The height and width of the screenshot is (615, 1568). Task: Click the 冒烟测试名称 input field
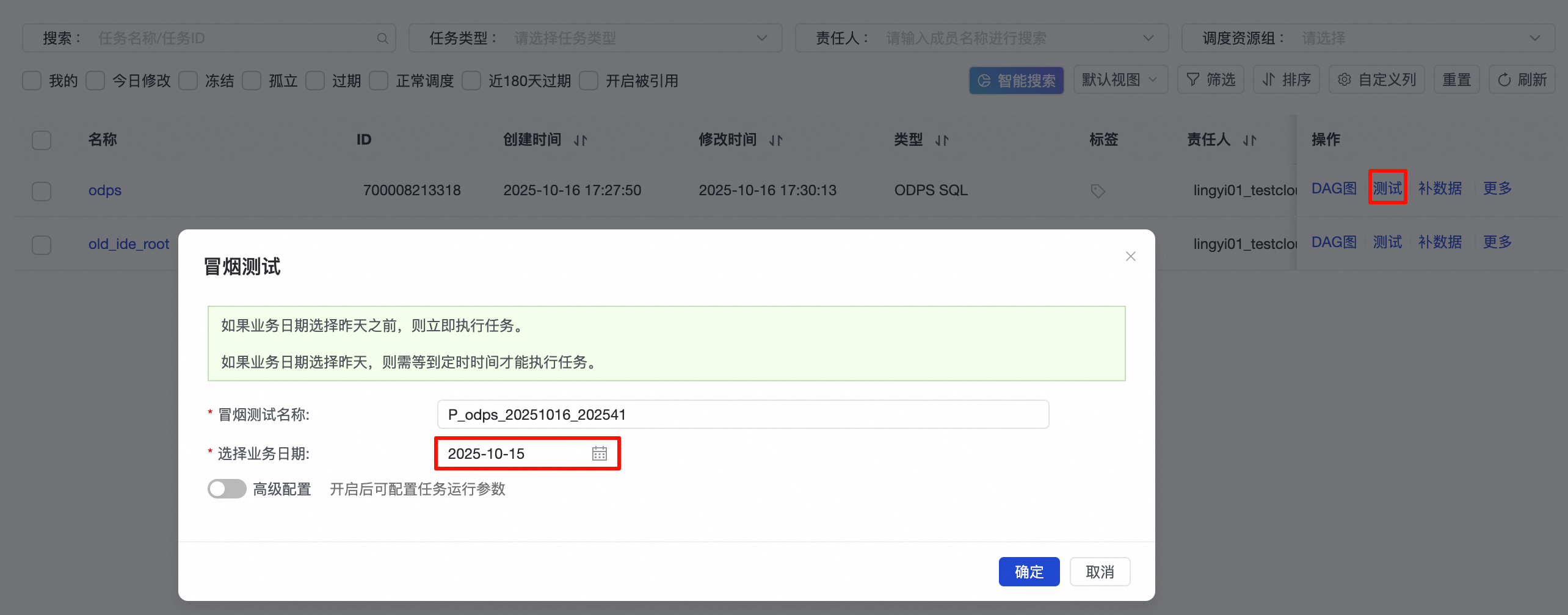(x=743, y=414)
